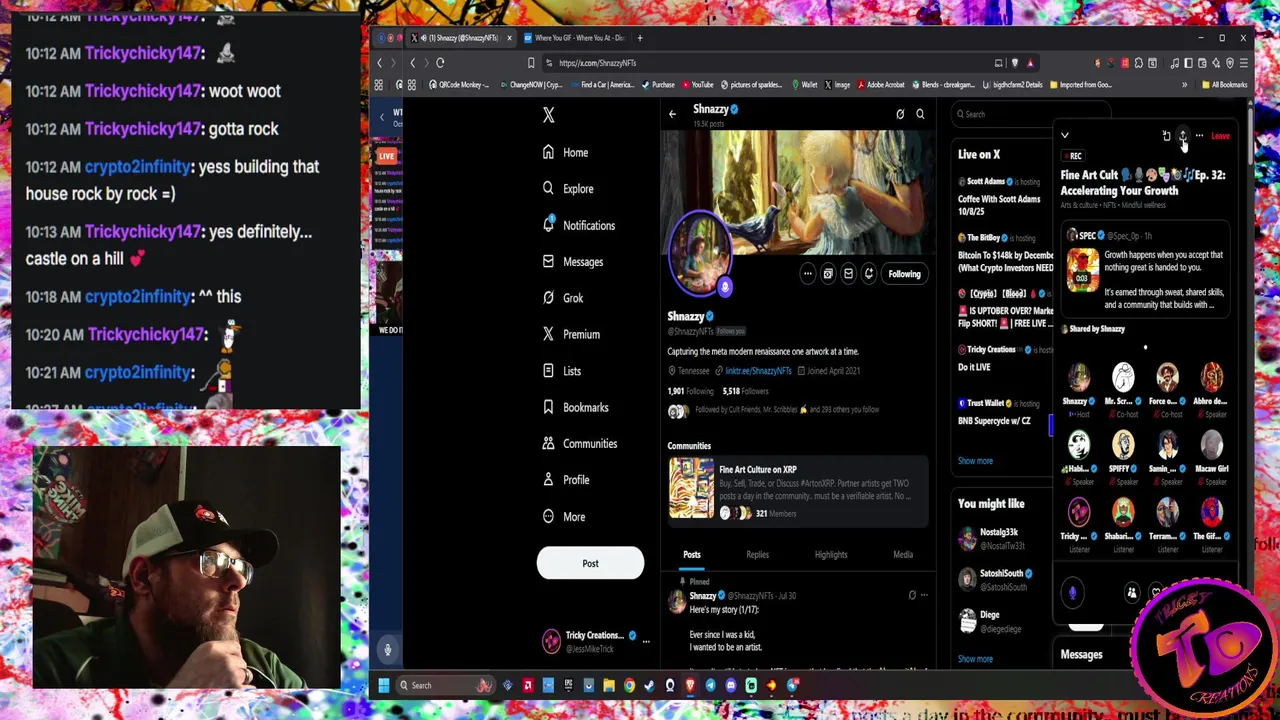Open SatoshiSouth suggested profile
This screenshot has width=1280, height=720.
click(1003, 579)
